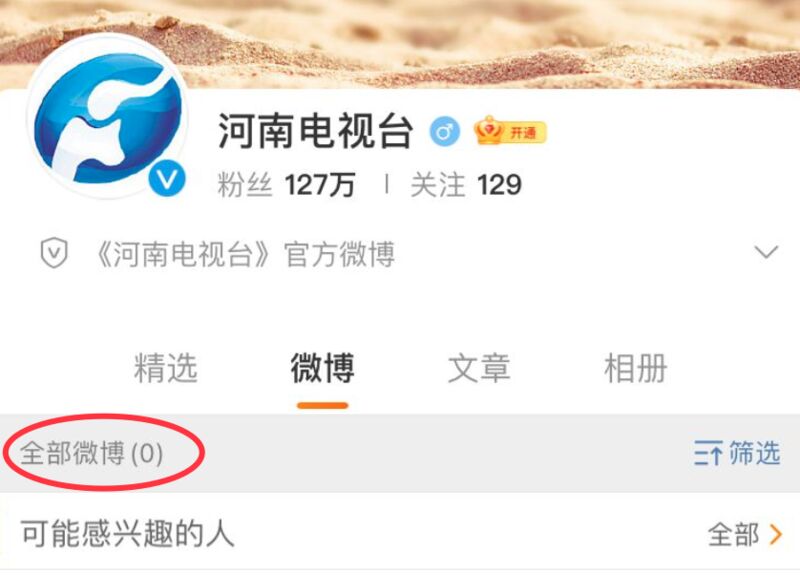Select the 微博 tab
The width and height of the screenshot is (800, 575).
pyautogui.click(x=322, y=368)
